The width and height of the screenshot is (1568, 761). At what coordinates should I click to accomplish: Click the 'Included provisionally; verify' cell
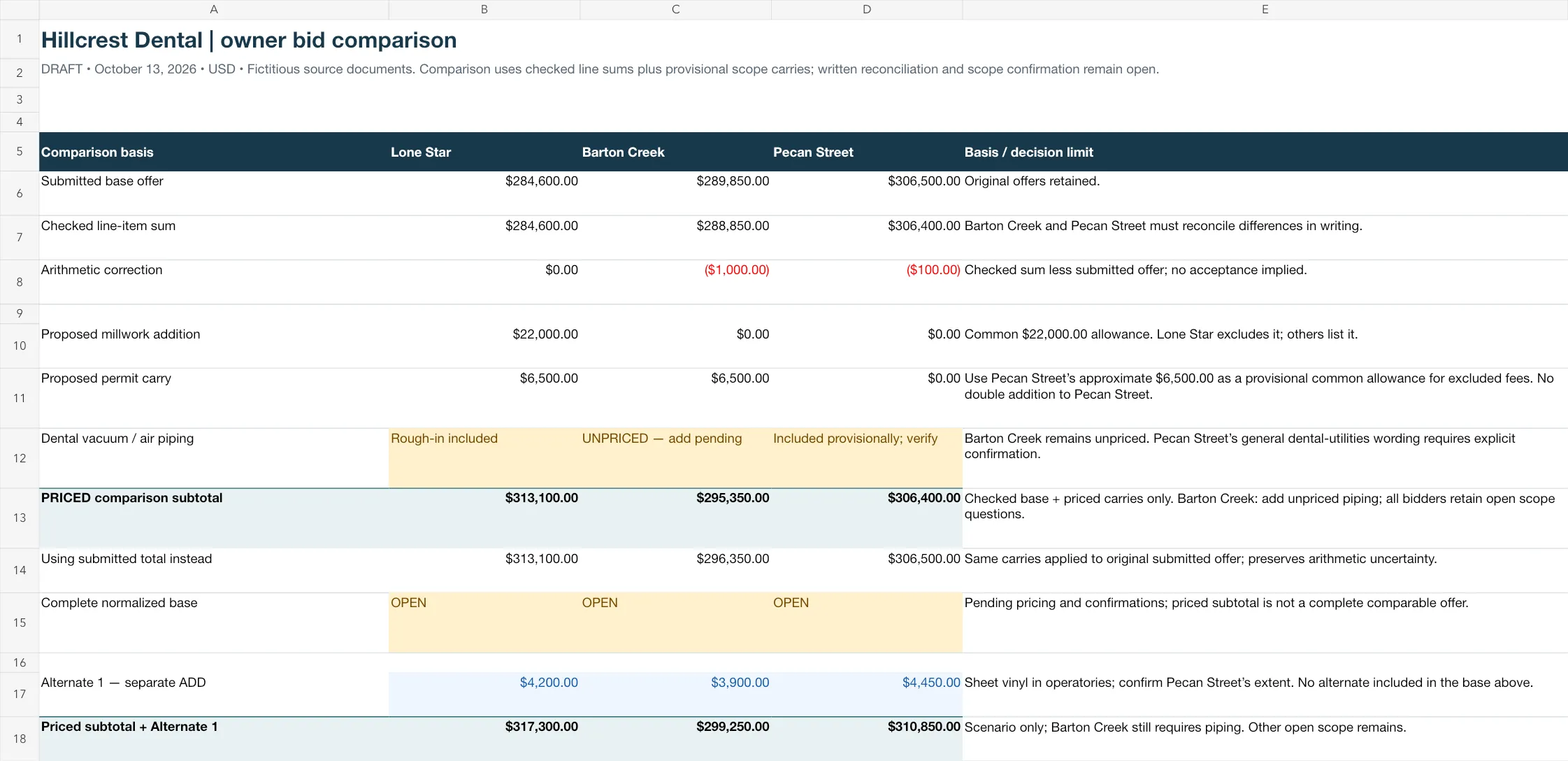point(867,458)
